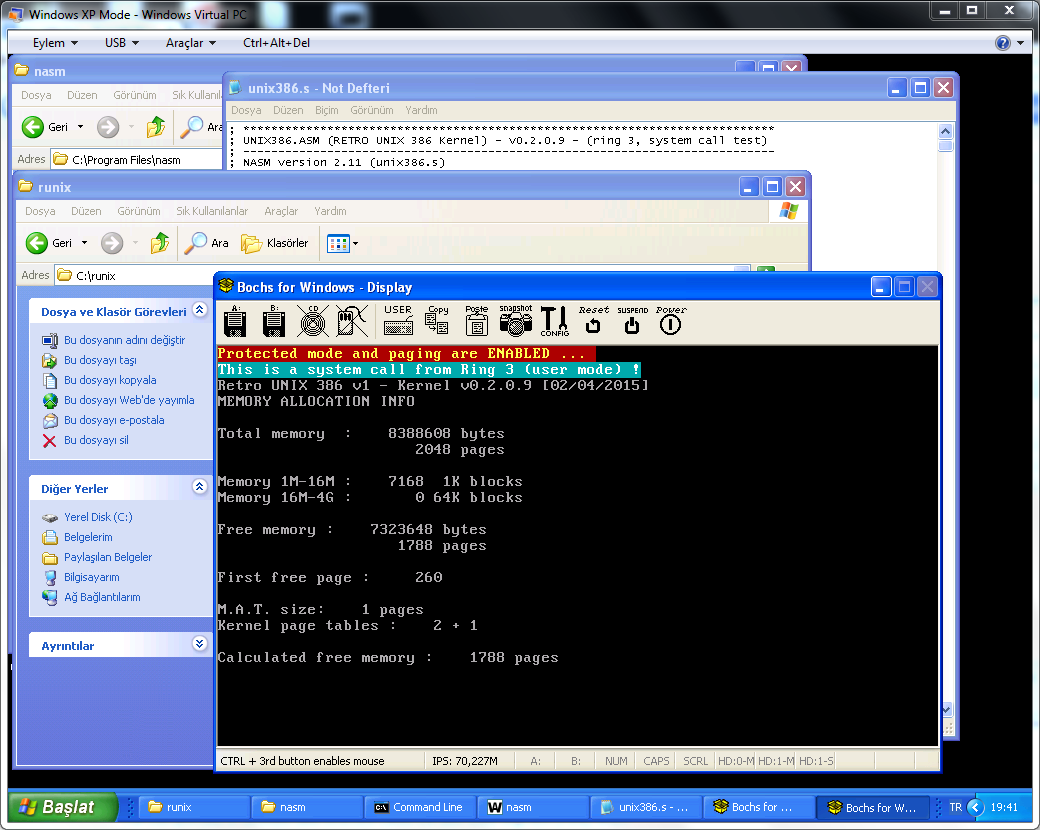Open the USB dropdown menu
The image size is (1040, 830).
click(122, 43)
